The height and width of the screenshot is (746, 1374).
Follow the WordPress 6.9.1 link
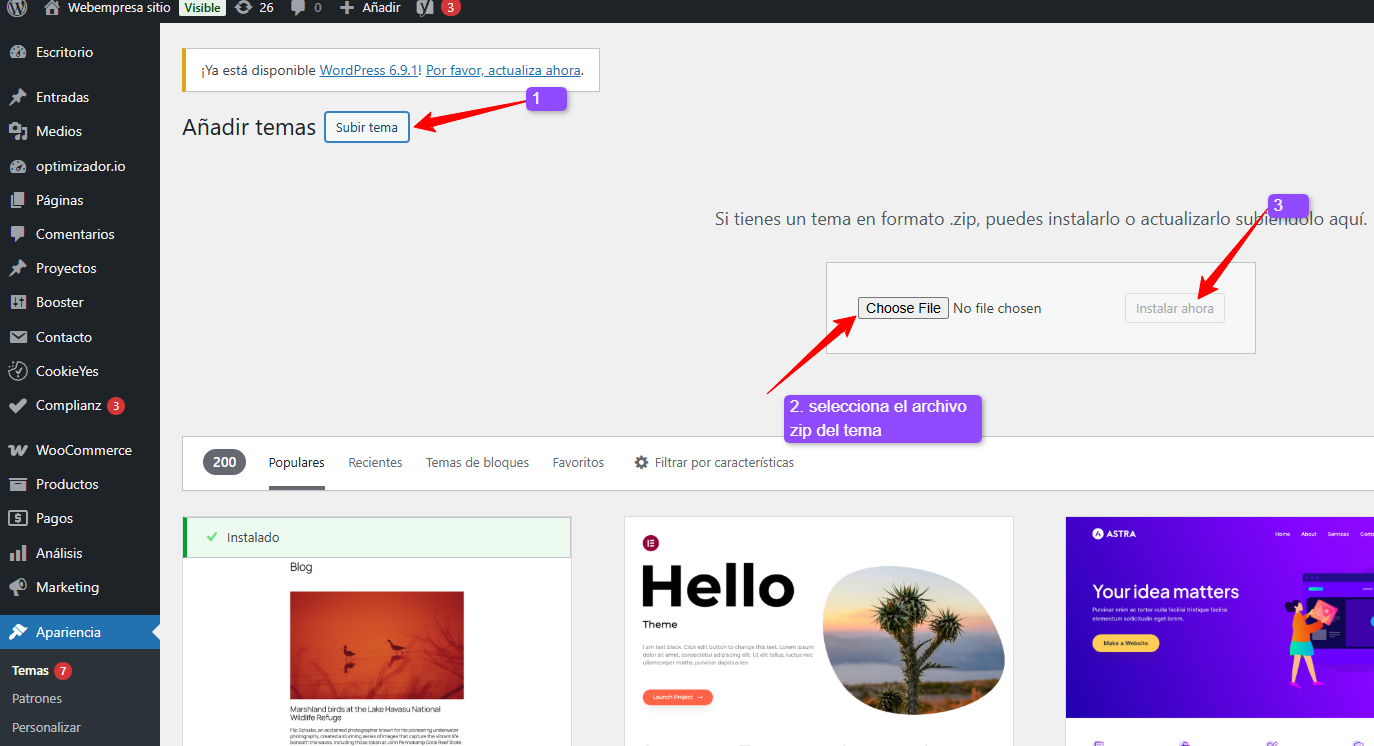pyautogui.click(x=369, y=71)
